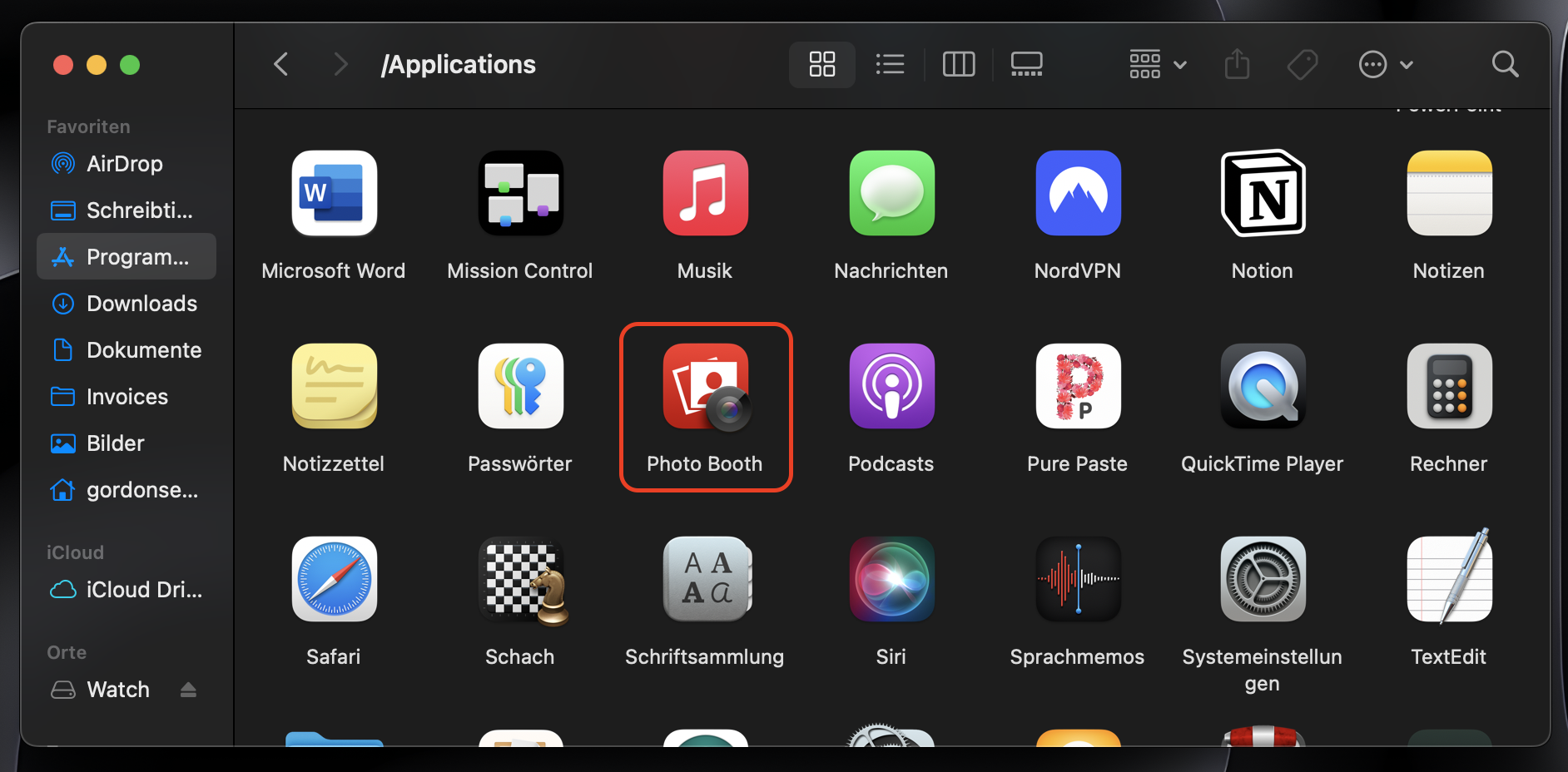The height and width of the screenshot is (772, 1568).
Task: Switch to list view
Action: [891, 64]
